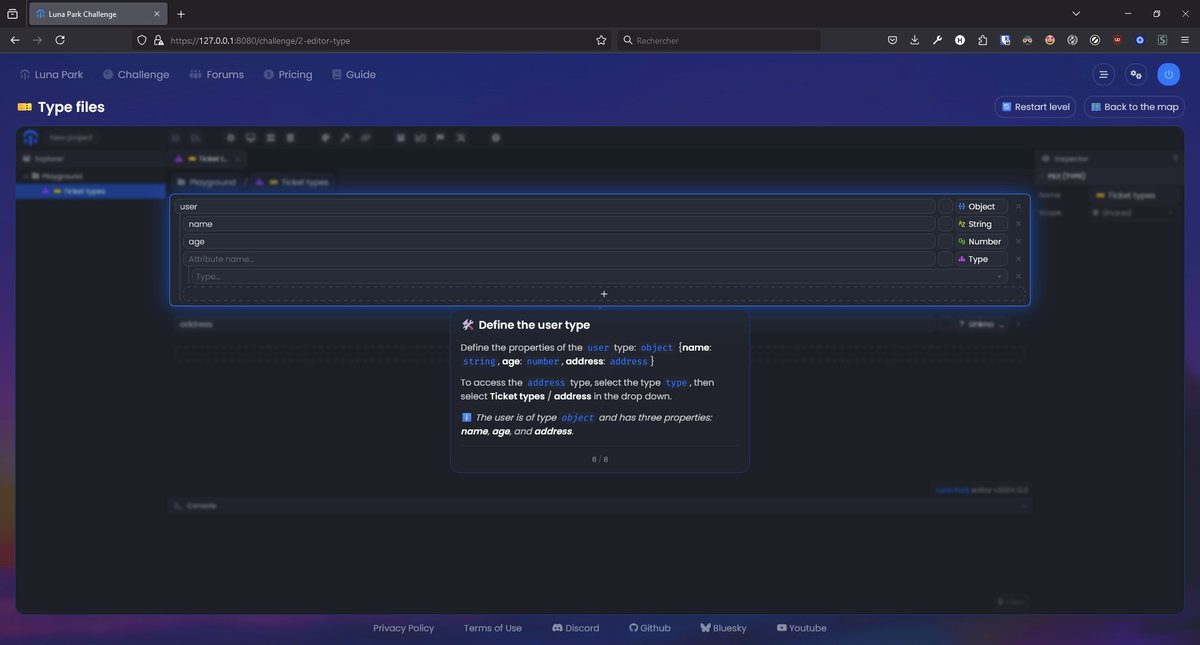This screenshot has width=1200, height=645.
Task: Open the Pricing menu item
Action: (x=288, y=75)
